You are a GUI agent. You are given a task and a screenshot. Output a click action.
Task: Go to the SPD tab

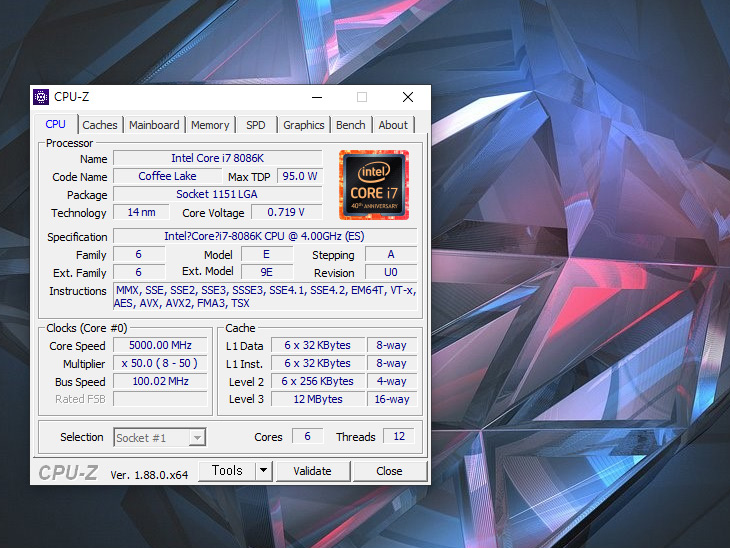click(x=256, y=125)
